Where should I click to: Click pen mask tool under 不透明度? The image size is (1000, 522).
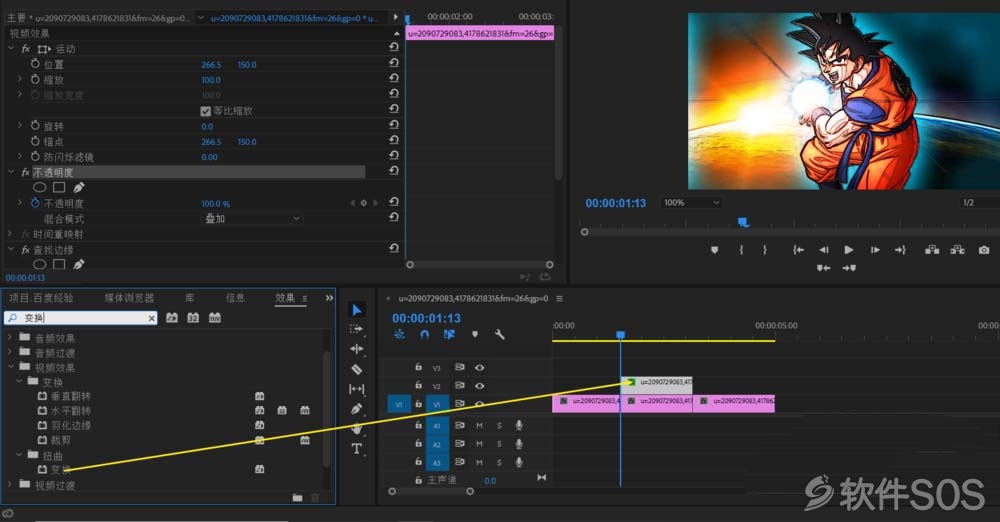click(78, 188)
